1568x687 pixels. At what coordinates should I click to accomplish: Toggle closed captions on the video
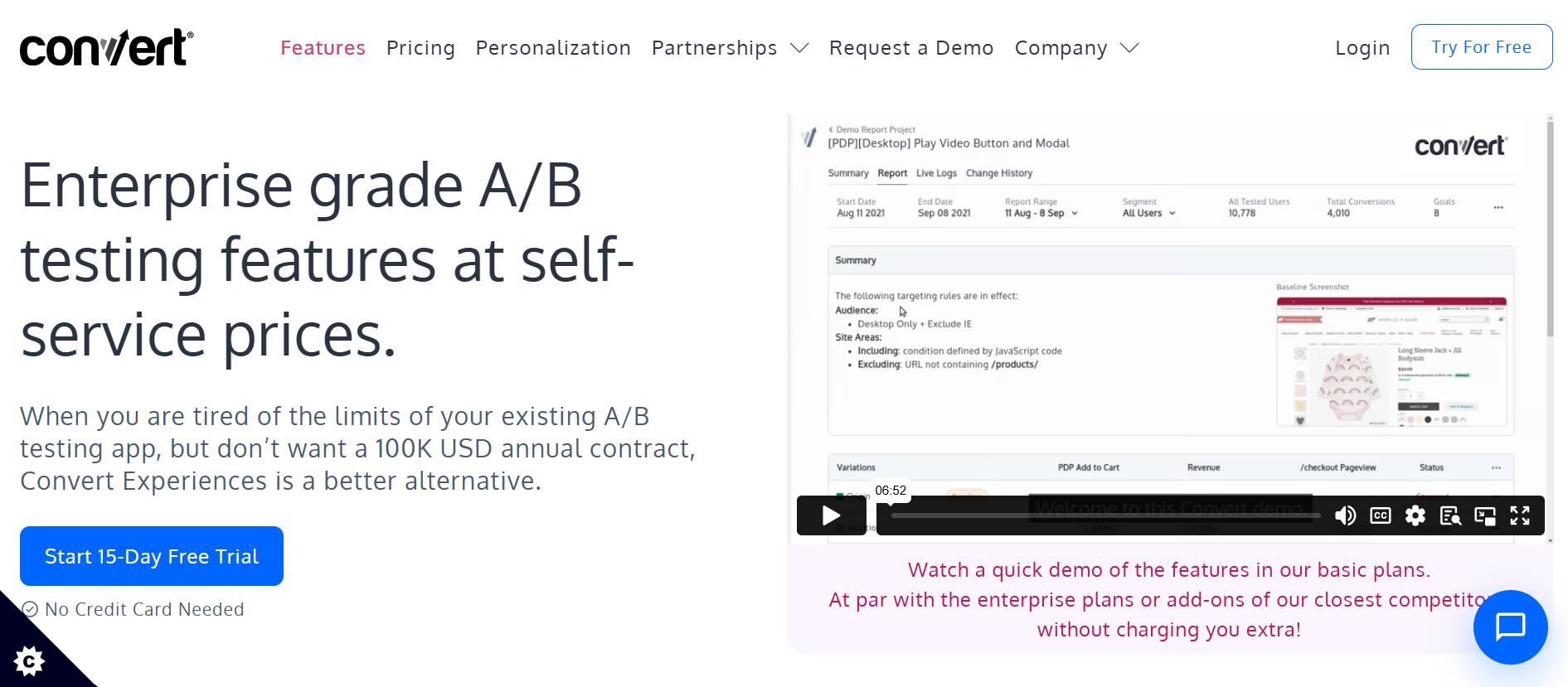(1381, 515)
